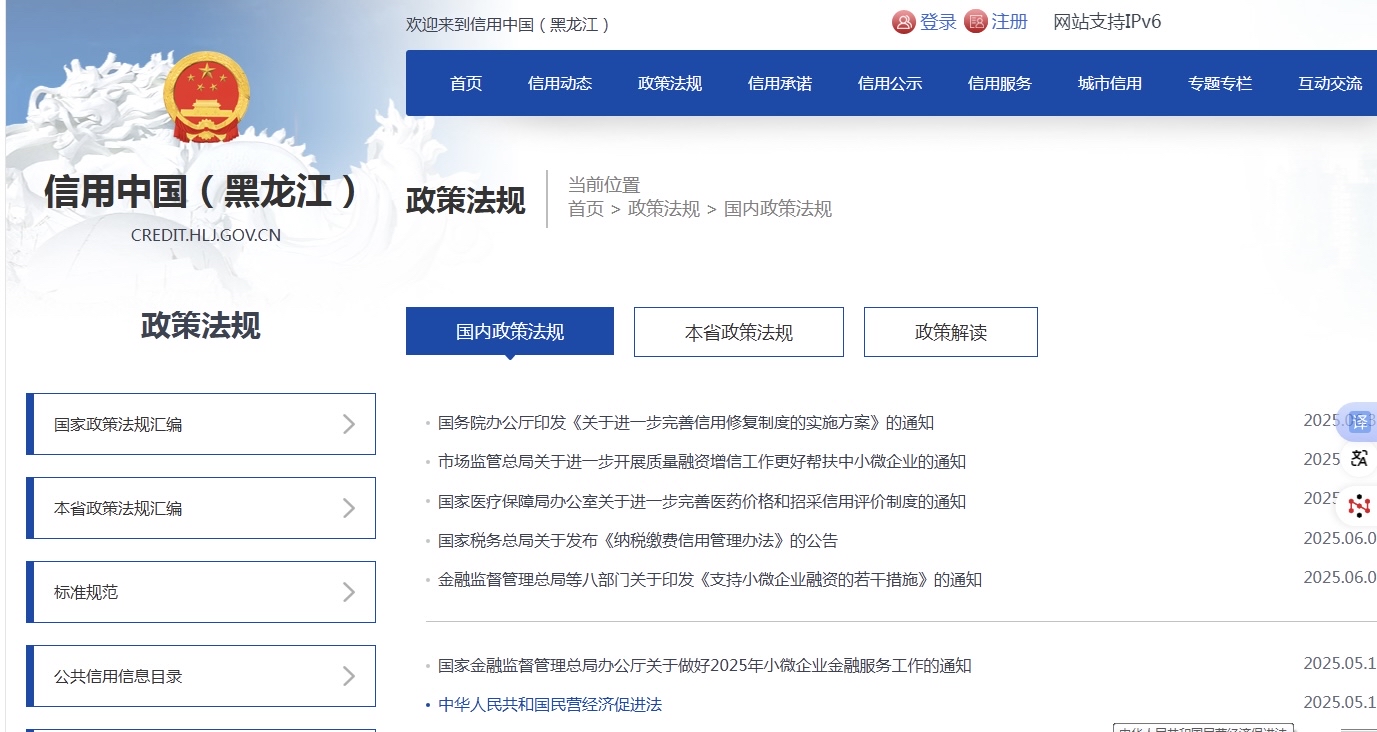The image size is (1377, 732).
Task: Open 信用服务 in the navigation bar
Action: [x=1000, y=84]
